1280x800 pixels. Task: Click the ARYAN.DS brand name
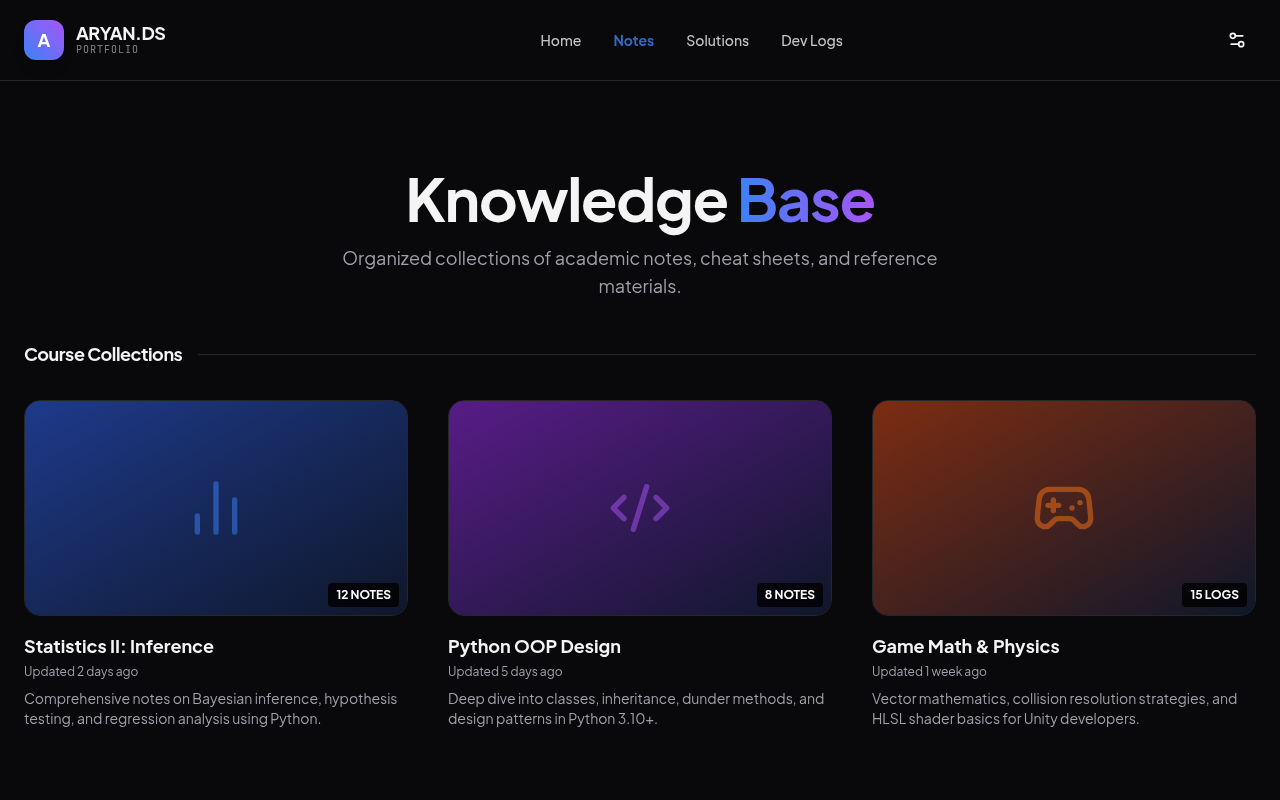click(x=121, y=34)
